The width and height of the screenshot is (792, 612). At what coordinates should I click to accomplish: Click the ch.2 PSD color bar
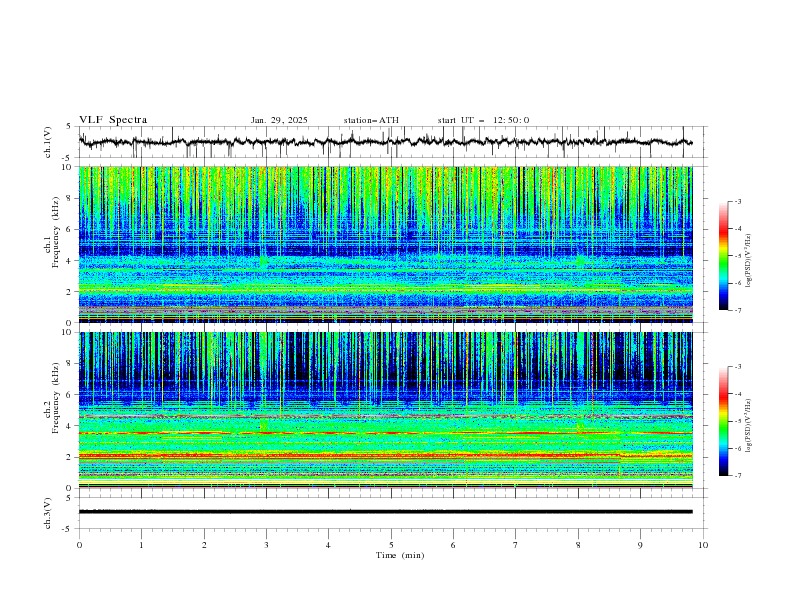click(x=723, y=421)
